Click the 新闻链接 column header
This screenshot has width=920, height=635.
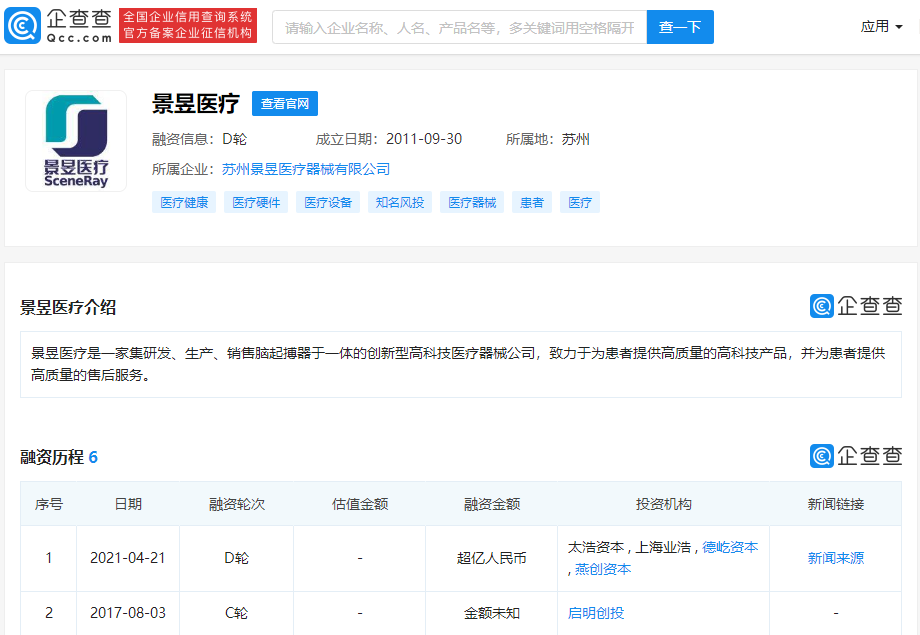(x=836, y=504)
